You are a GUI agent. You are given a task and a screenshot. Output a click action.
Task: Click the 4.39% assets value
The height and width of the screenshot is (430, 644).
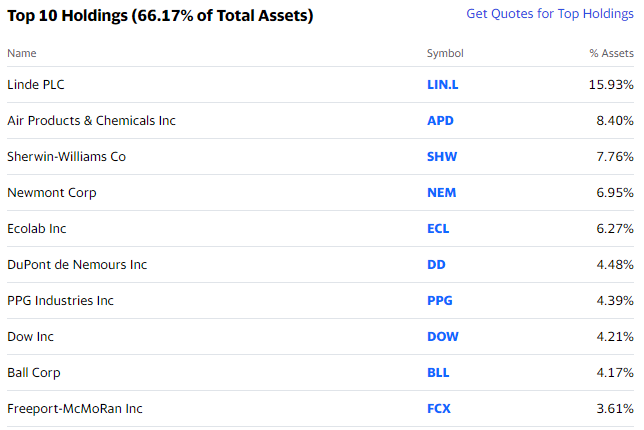coord(615,301)
